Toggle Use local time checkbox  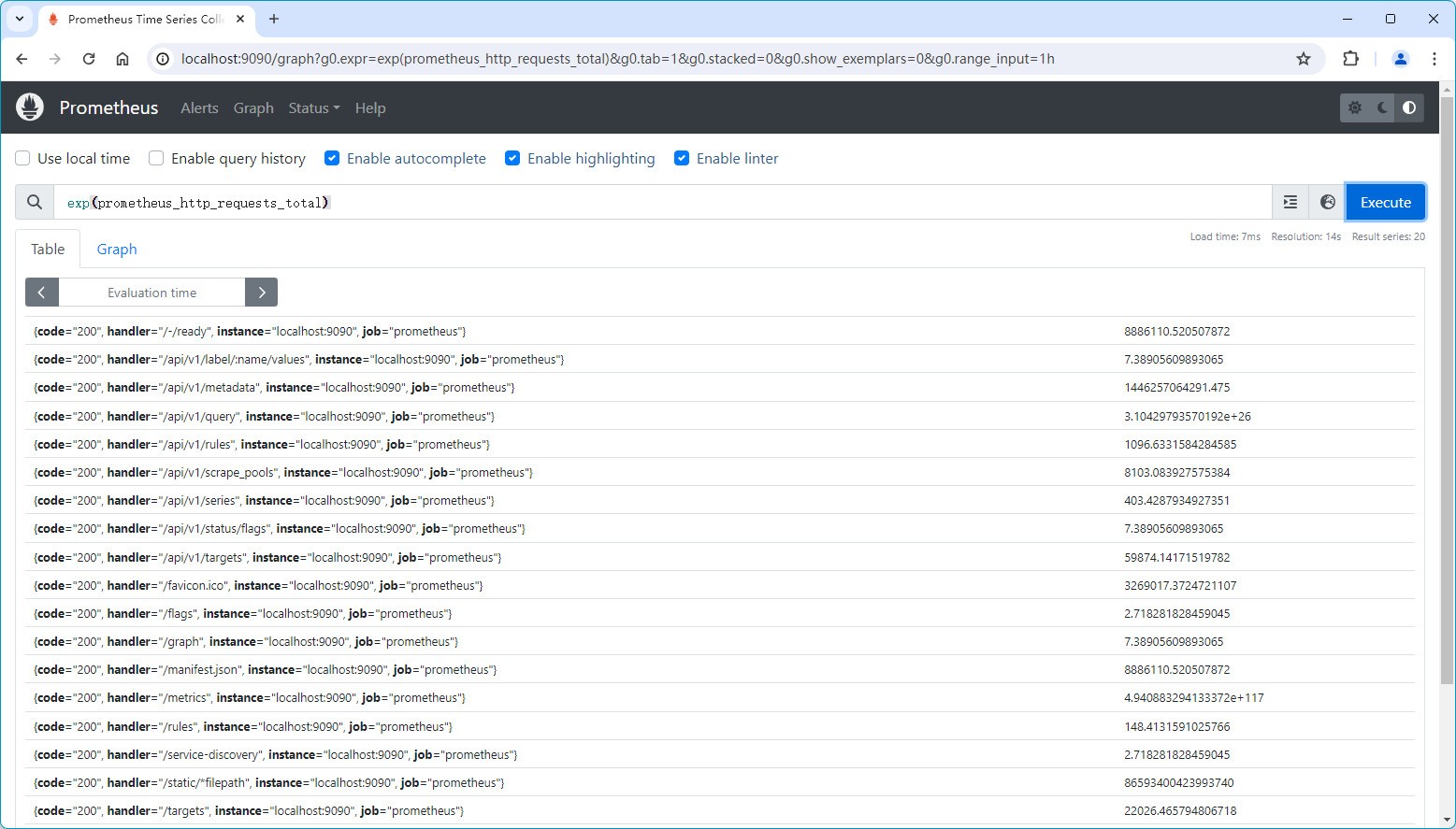pos(22,158)
